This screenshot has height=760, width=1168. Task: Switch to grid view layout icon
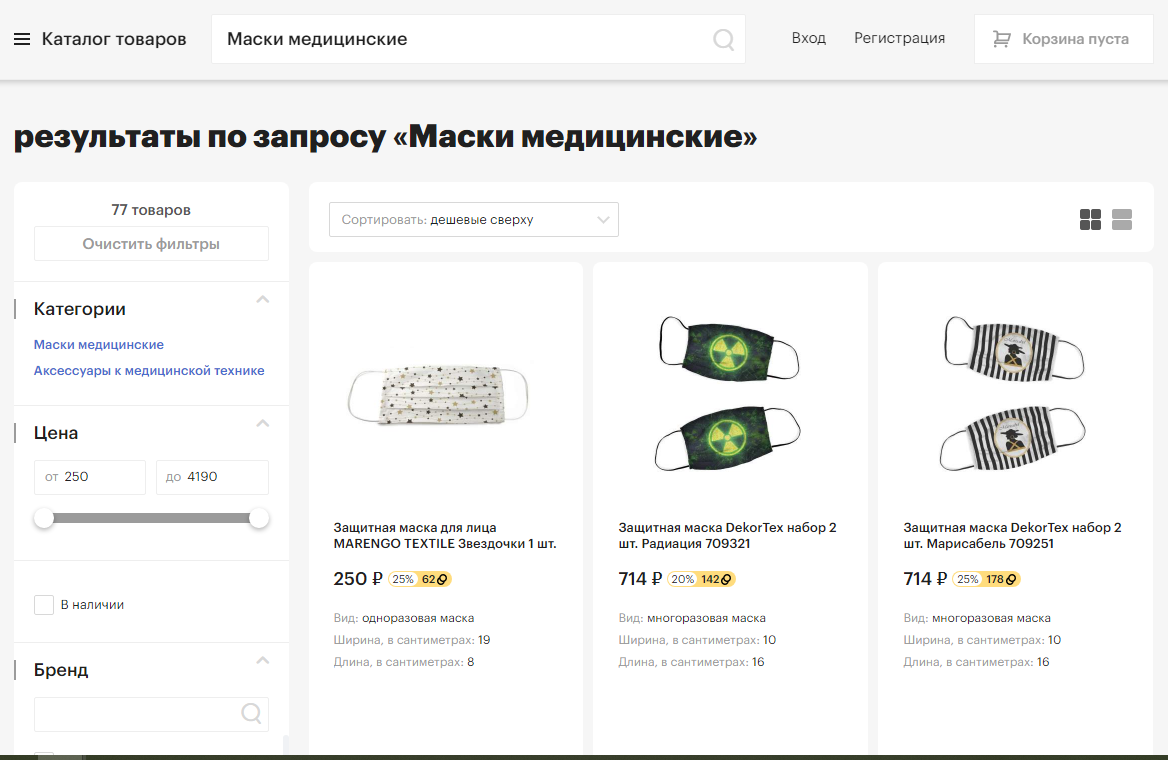point(1091,219)
